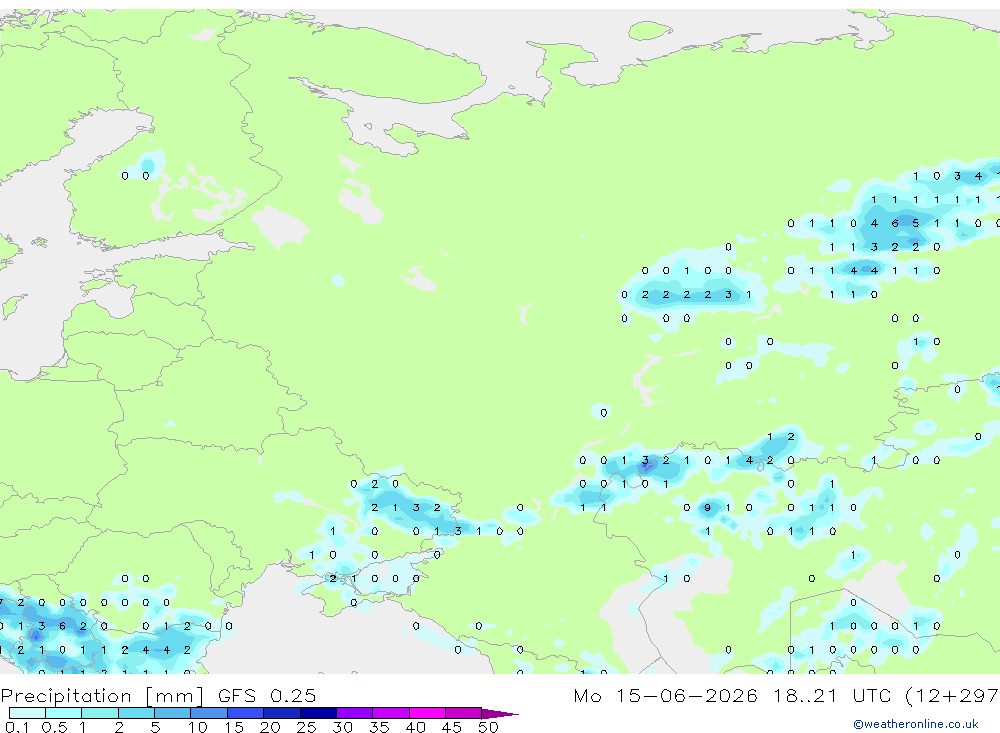The image size is (1000, 733).
Task: Click the 0.1–0.5 mm legend color swatch
Action: [27, 713]
